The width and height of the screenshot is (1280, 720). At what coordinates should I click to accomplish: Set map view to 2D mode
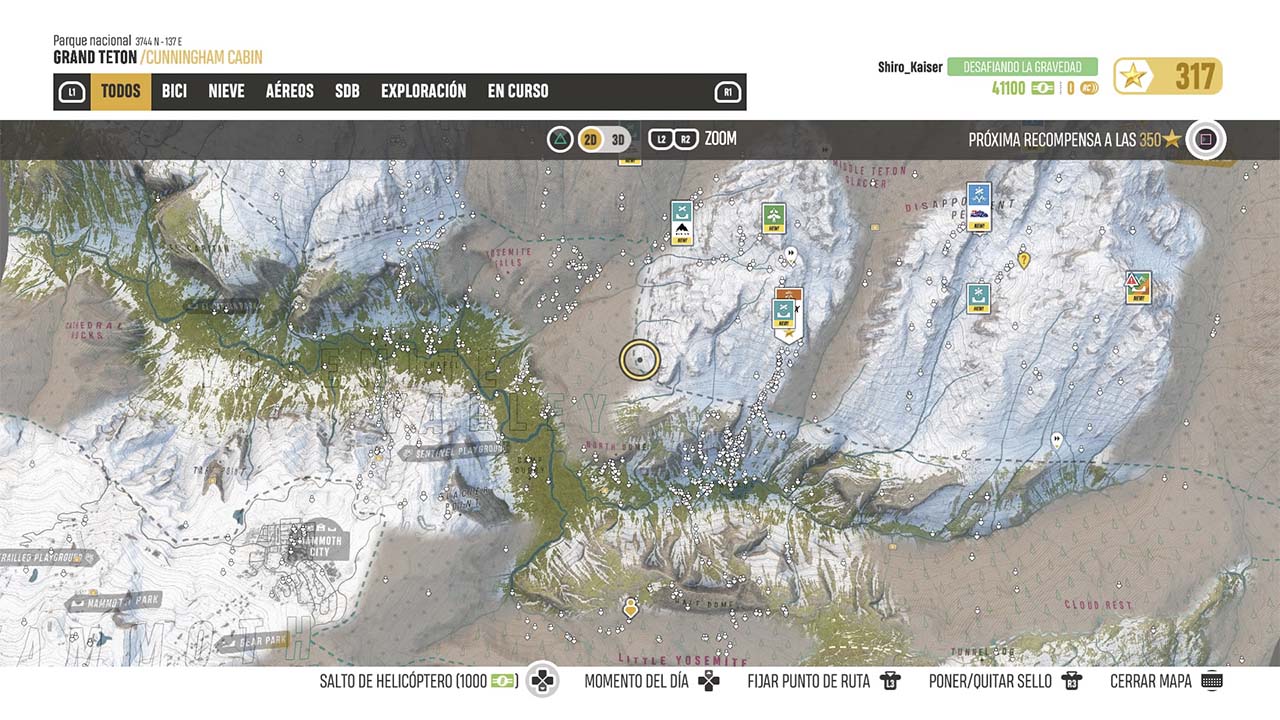click(x=591, y=140)
